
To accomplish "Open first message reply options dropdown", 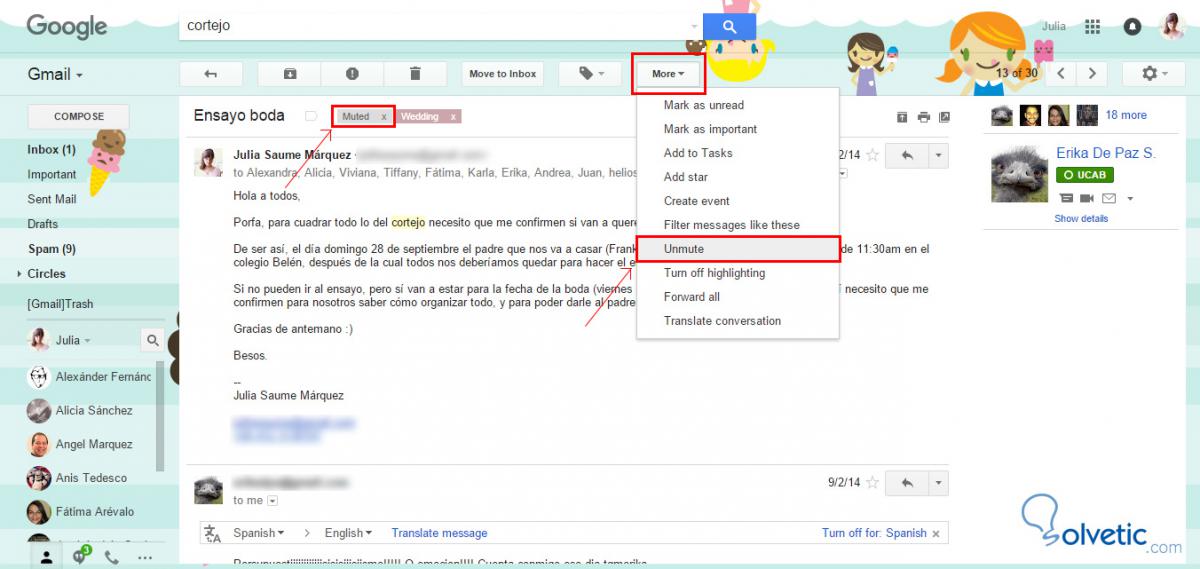I will [x=937, y=155].
